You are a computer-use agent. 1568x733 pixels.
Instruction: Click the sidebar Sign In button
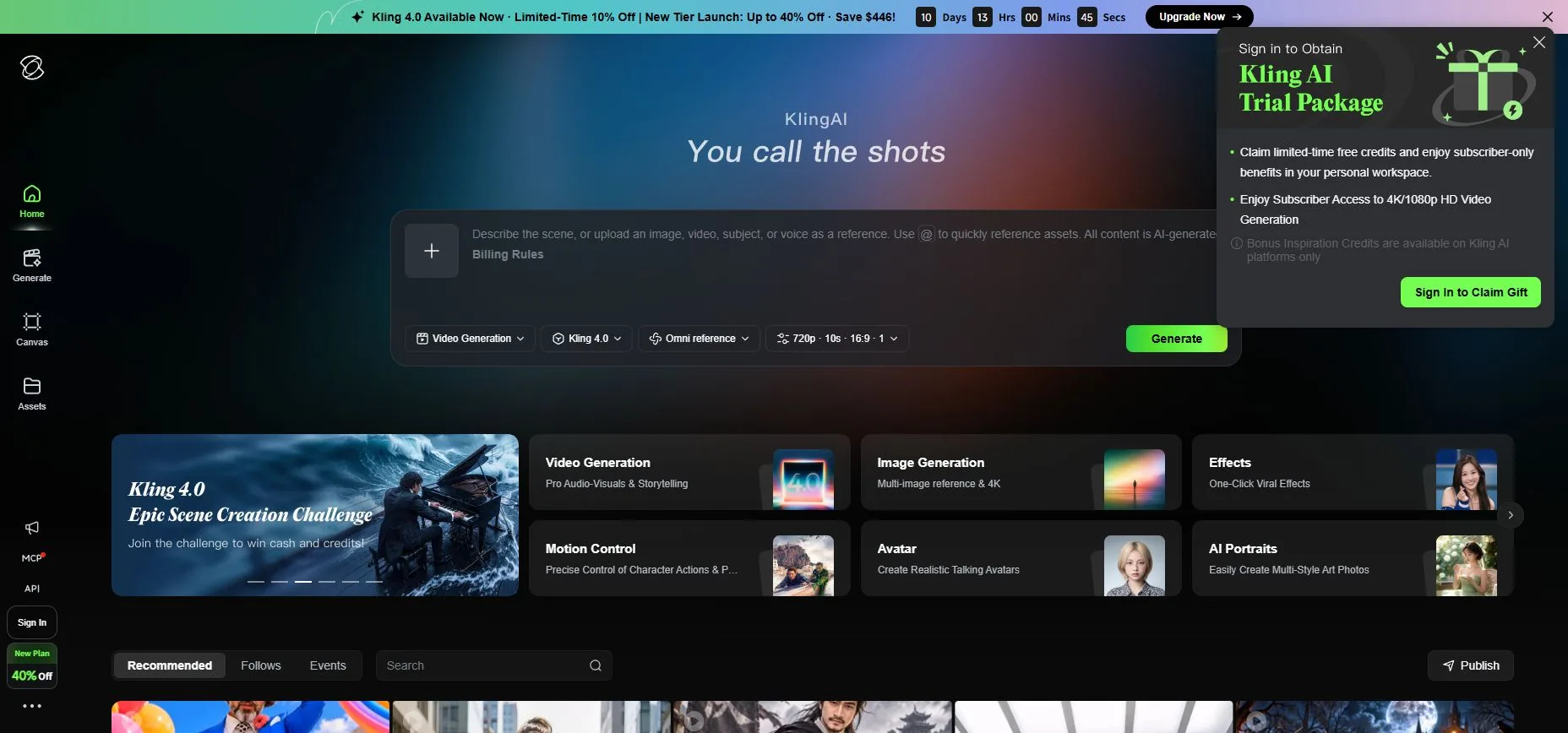click(x=32, y=622)
